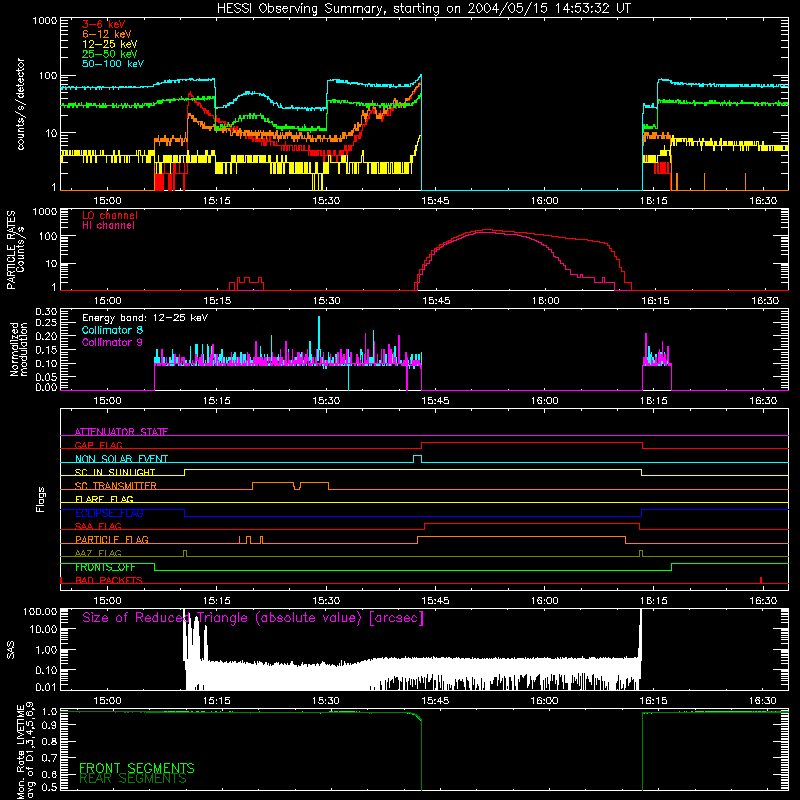This screenshot has width=800, height=800.
Task: Click the "15:45" tick under the counts panel
Action: click(x=435, y=201)
